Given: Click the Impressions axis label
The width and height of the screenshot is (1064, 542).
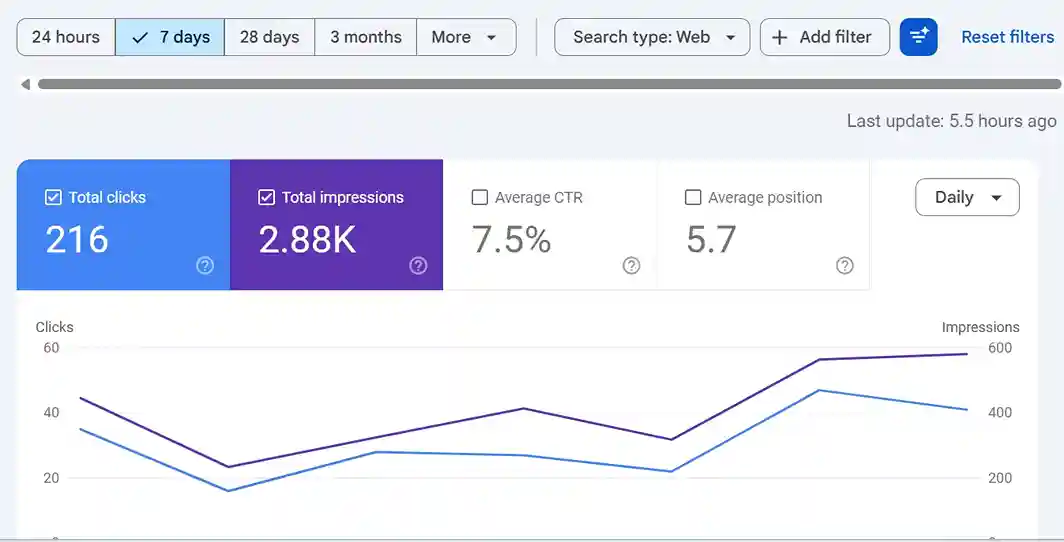Looking at the screenshot, I should tap(981, 327).
